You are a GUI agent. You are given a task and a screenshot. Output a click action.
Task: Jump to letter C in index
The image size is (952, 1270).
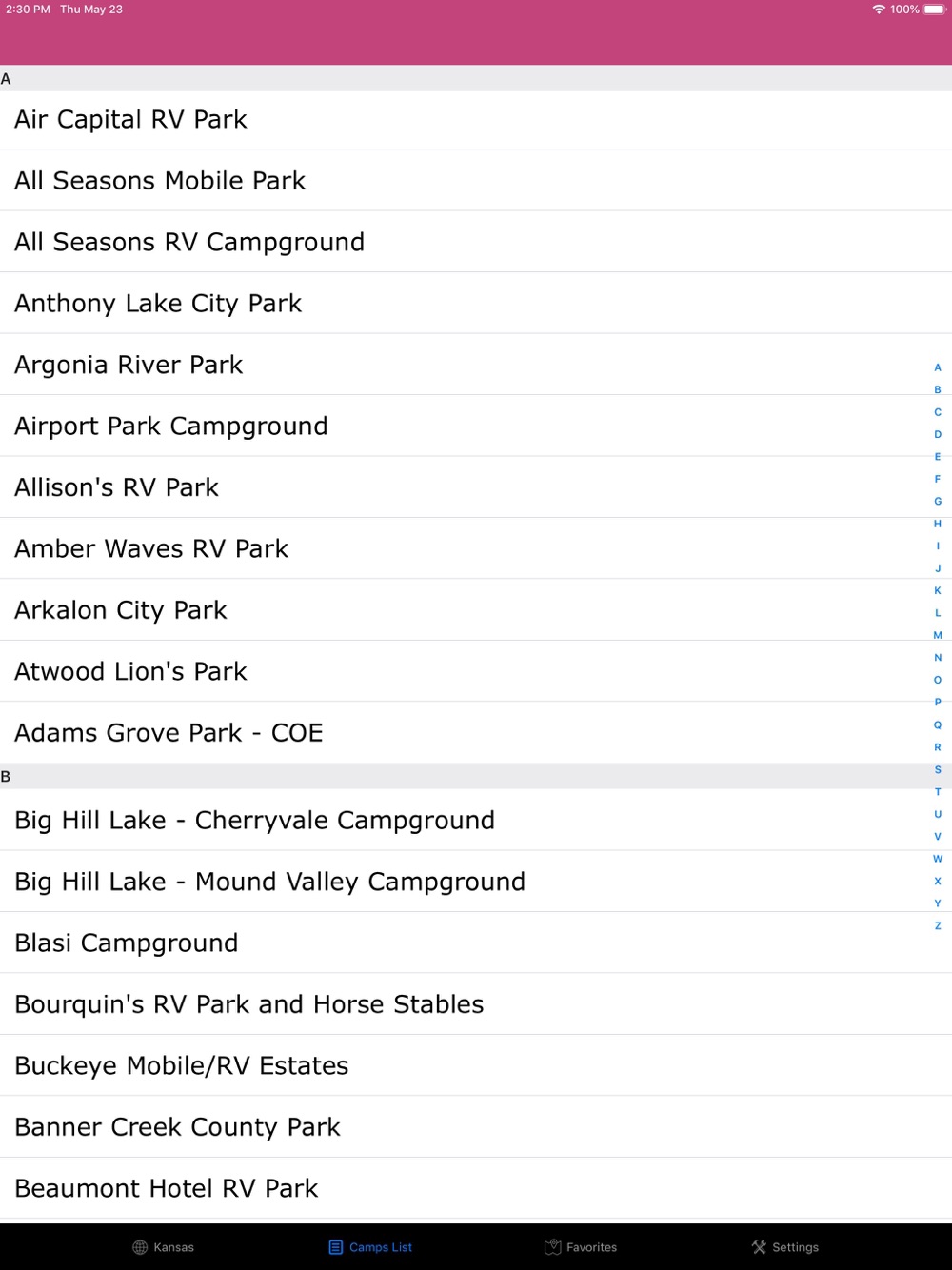(x=938, y=412)
